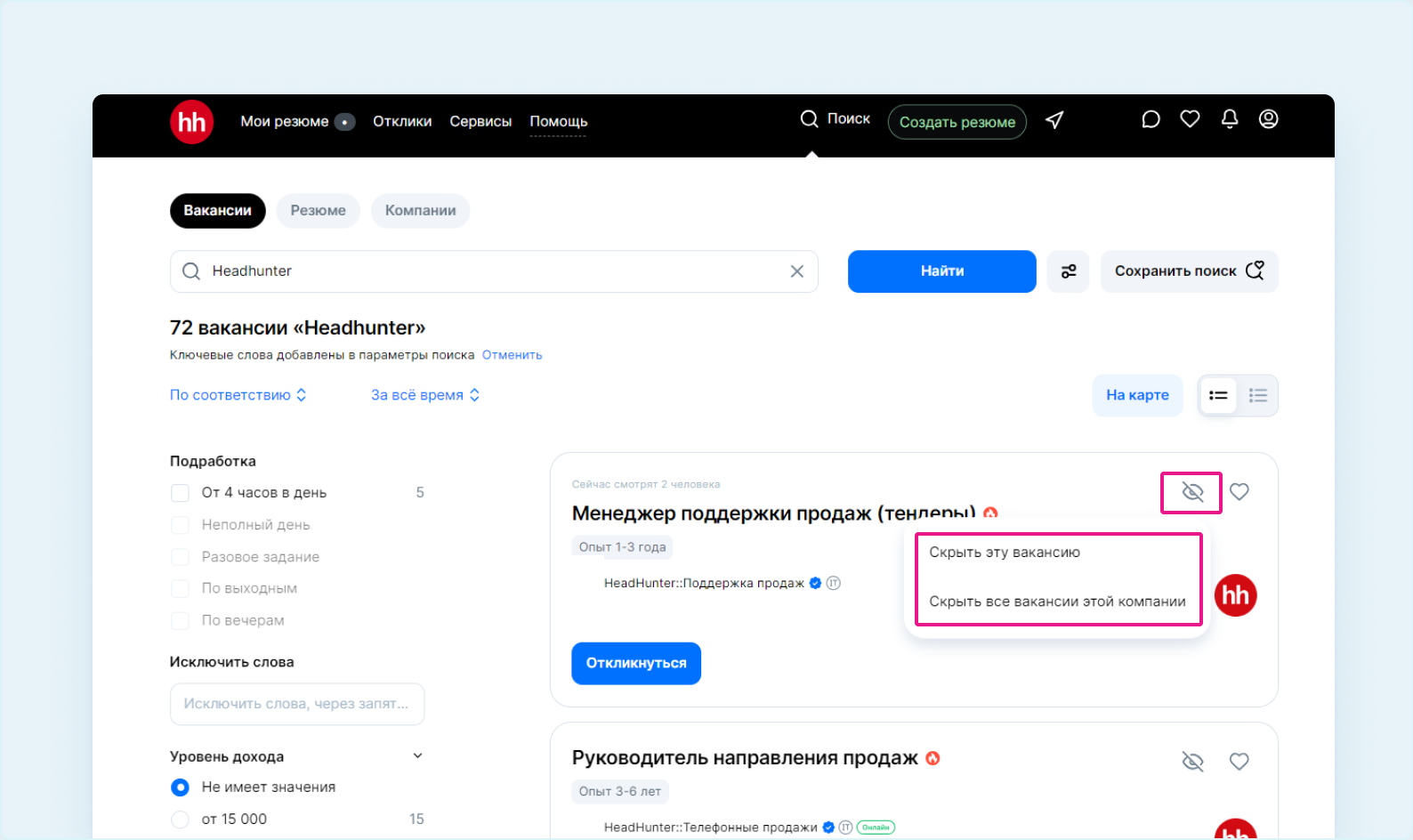The height and width of the screenshot is (840, 1413).
Task: Click the hh logo in the header
Action: click(x=192, y=122)
